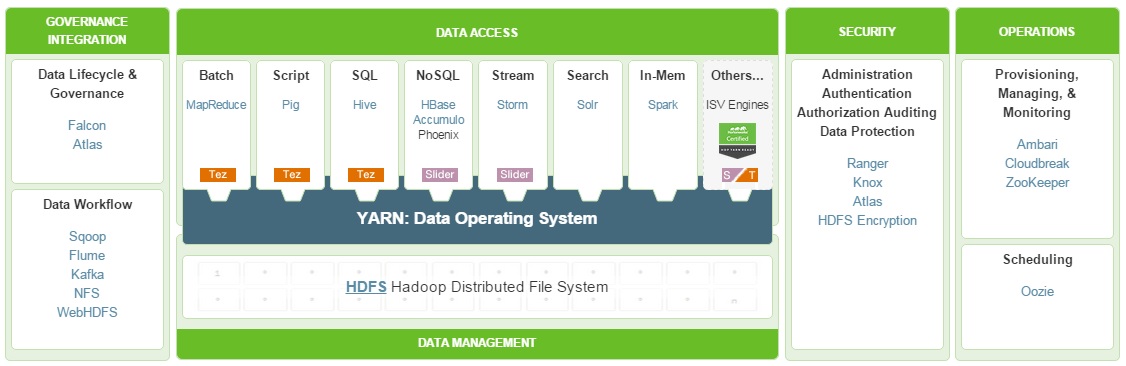Click the Data Access header
The width and height of the screenshot is (1126, 366).
click(477, 32)
